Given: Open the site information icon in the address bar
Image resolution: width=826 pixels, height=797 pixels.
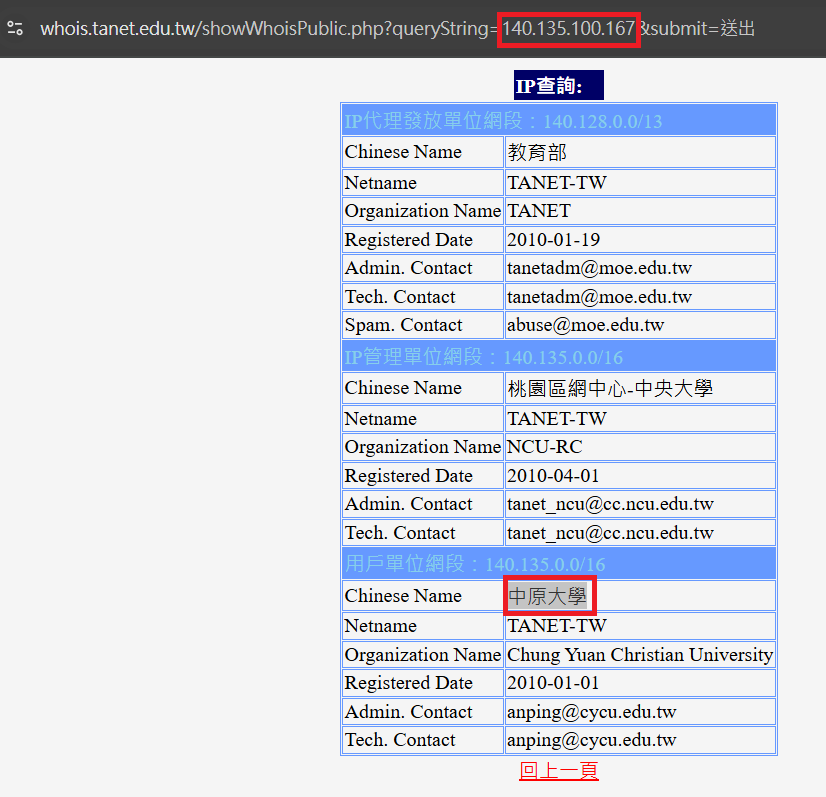Looking at the screenshot, I should pos(15,28).
